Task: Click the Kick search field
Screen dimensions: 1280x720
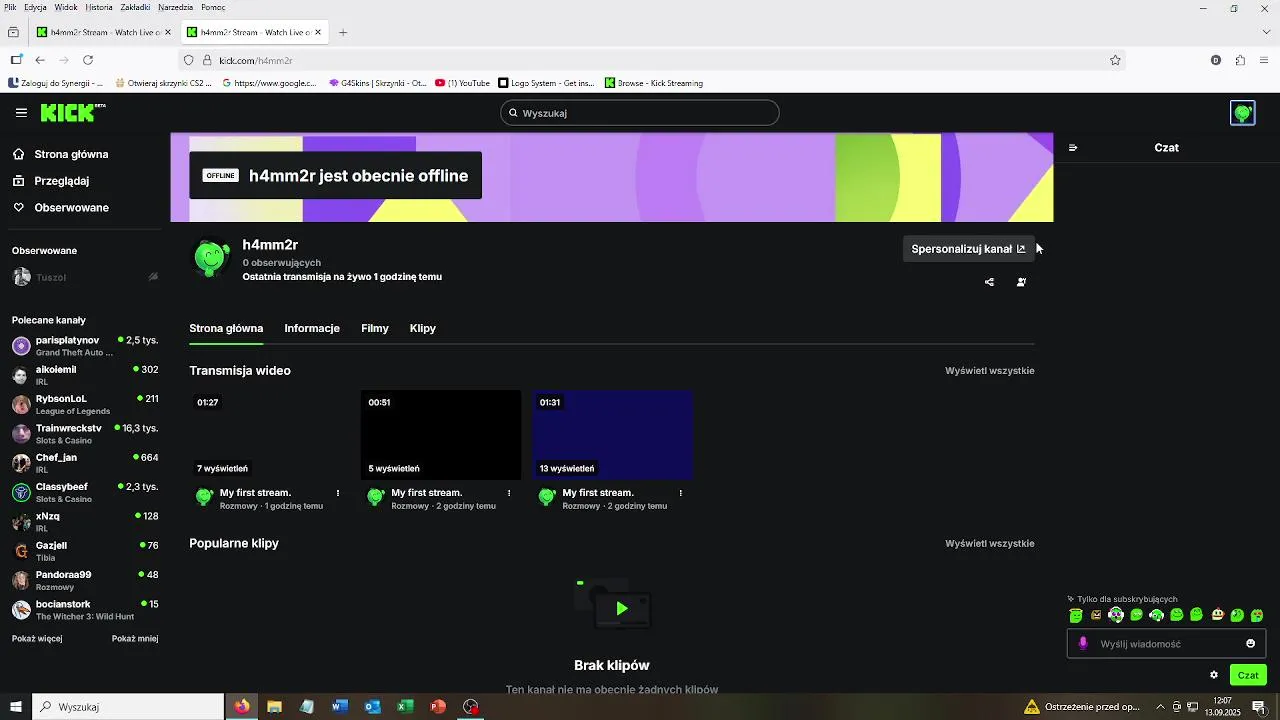Action: point(640,113)
